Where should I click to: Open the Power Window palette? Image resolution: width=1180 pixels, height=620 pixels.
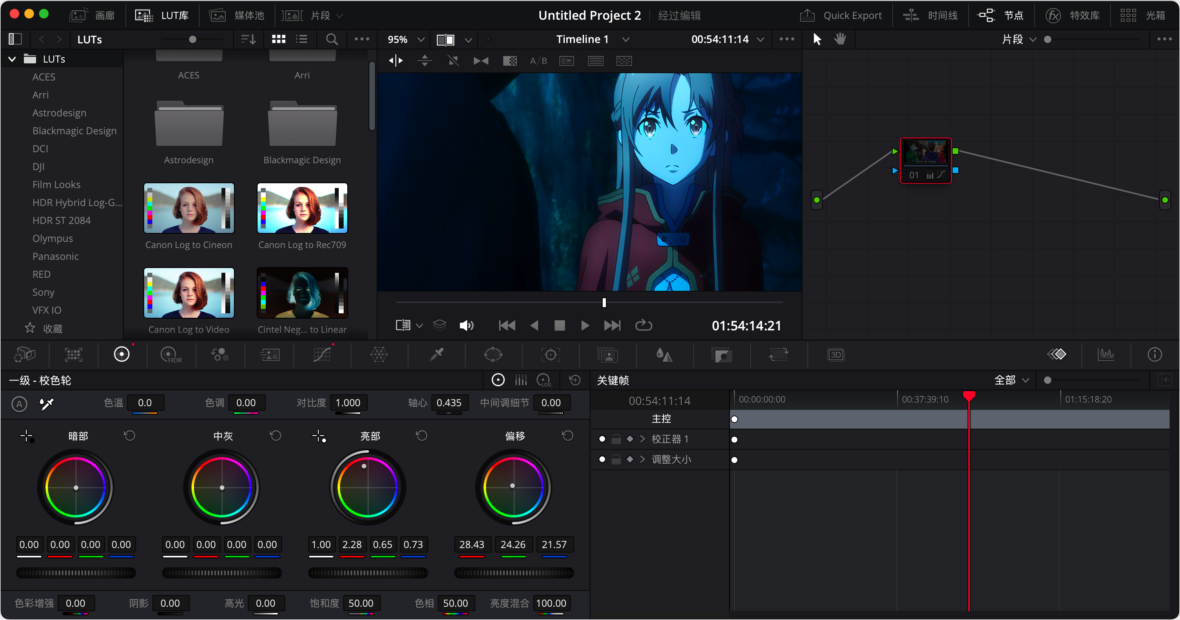click(x=494, y=355)
